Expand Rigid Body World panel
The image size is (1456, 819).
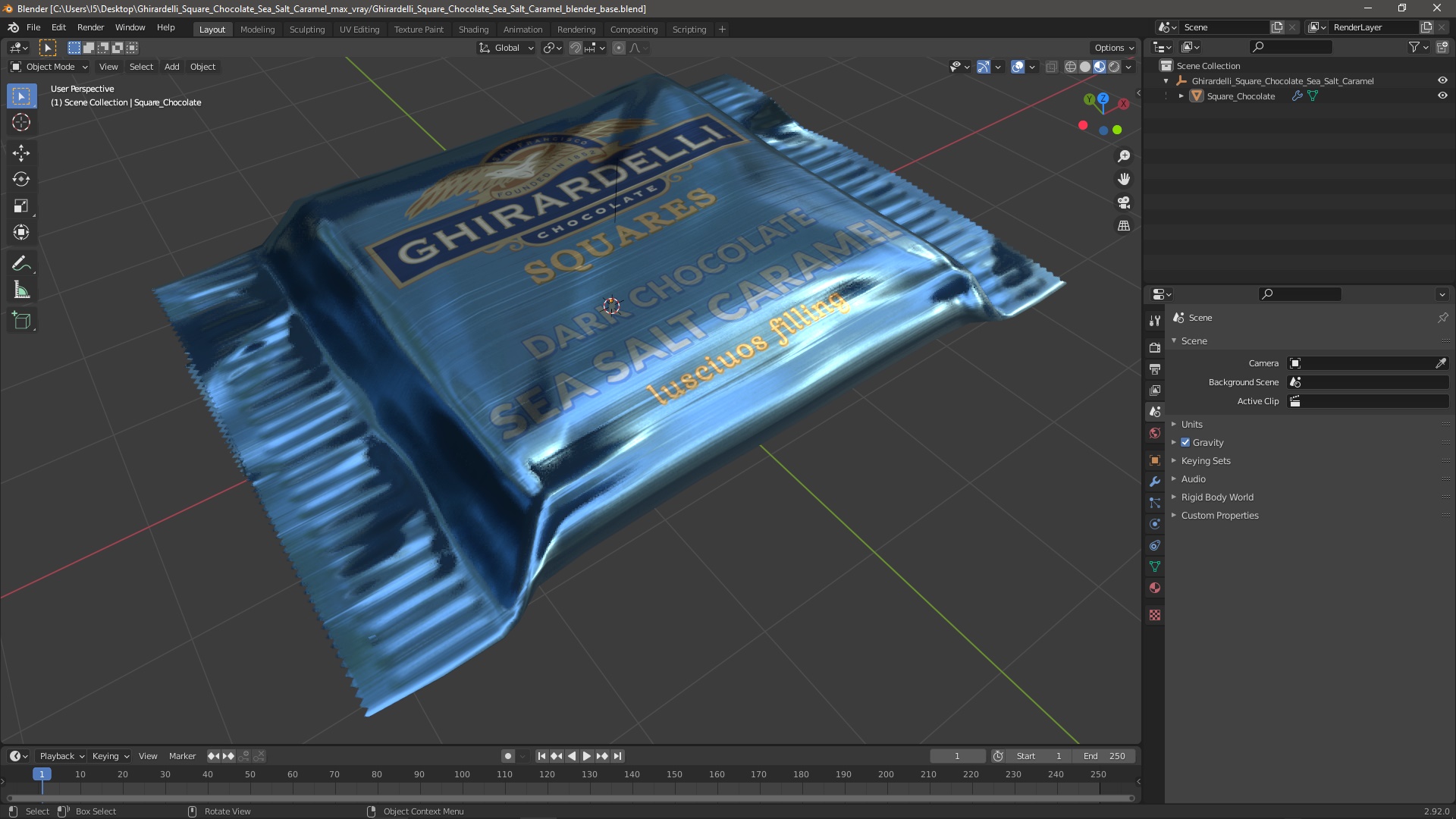(x=1216, y=497)
